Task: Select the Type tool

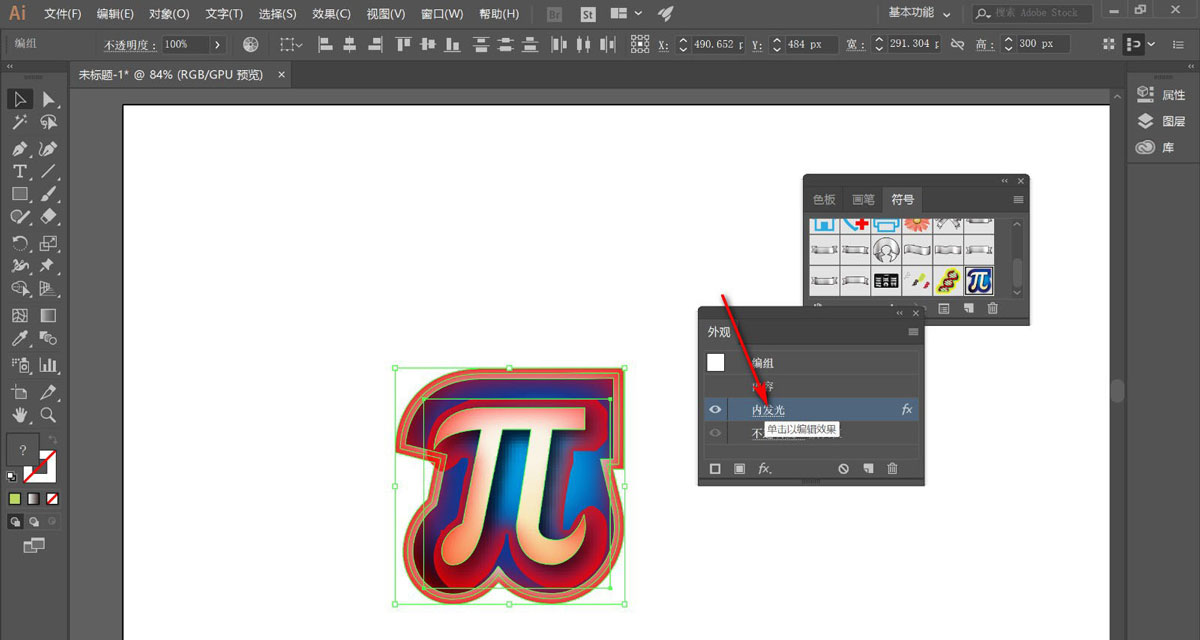Action: pos(19,171)
